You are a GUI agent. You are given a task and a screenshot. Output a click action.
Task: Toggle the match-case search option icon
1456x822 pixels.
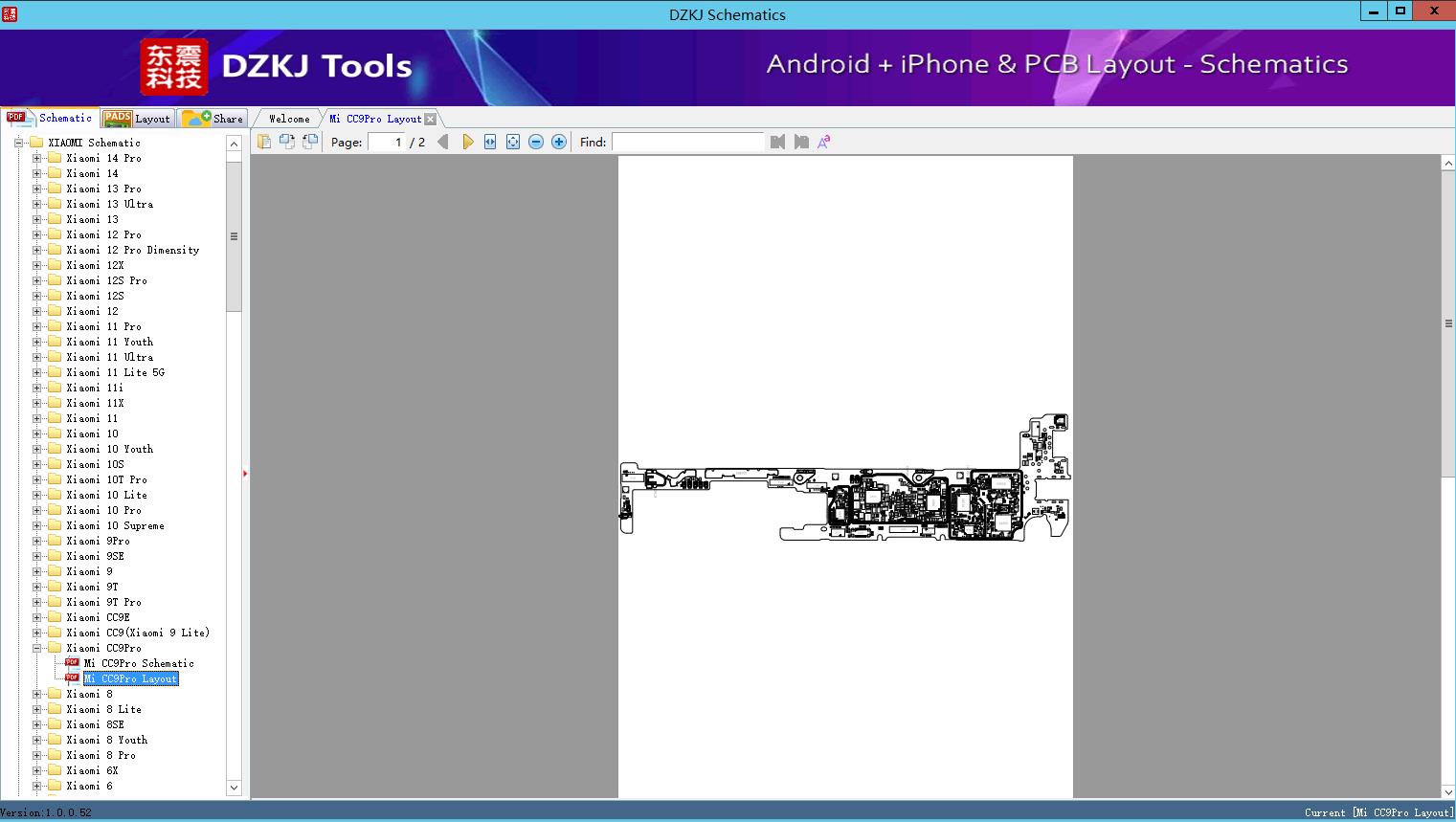click(x=823, y=142)
